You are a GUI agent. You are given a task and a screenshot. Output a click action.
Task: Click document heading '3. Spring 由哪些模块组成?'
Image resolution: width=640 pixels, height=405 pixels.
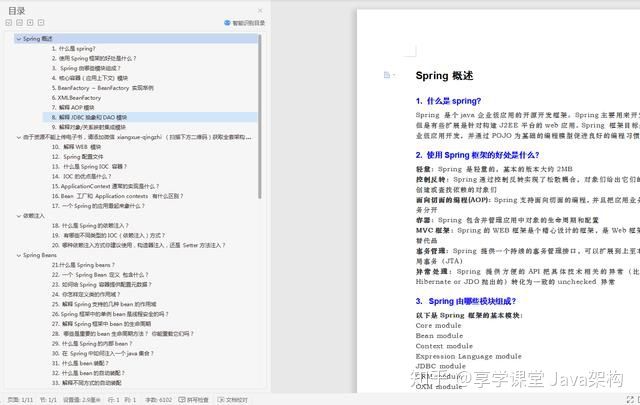pos(466,301)
